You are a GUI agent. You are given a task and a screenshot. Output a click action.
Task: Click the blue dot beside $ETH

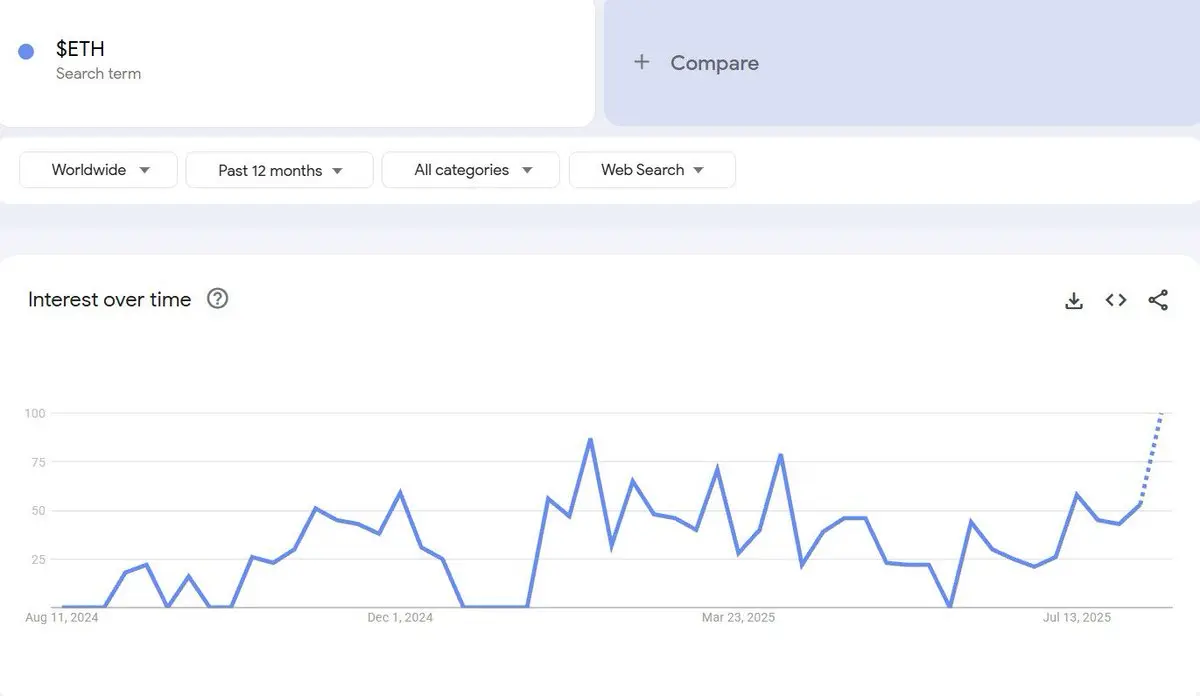coord(27,52)
